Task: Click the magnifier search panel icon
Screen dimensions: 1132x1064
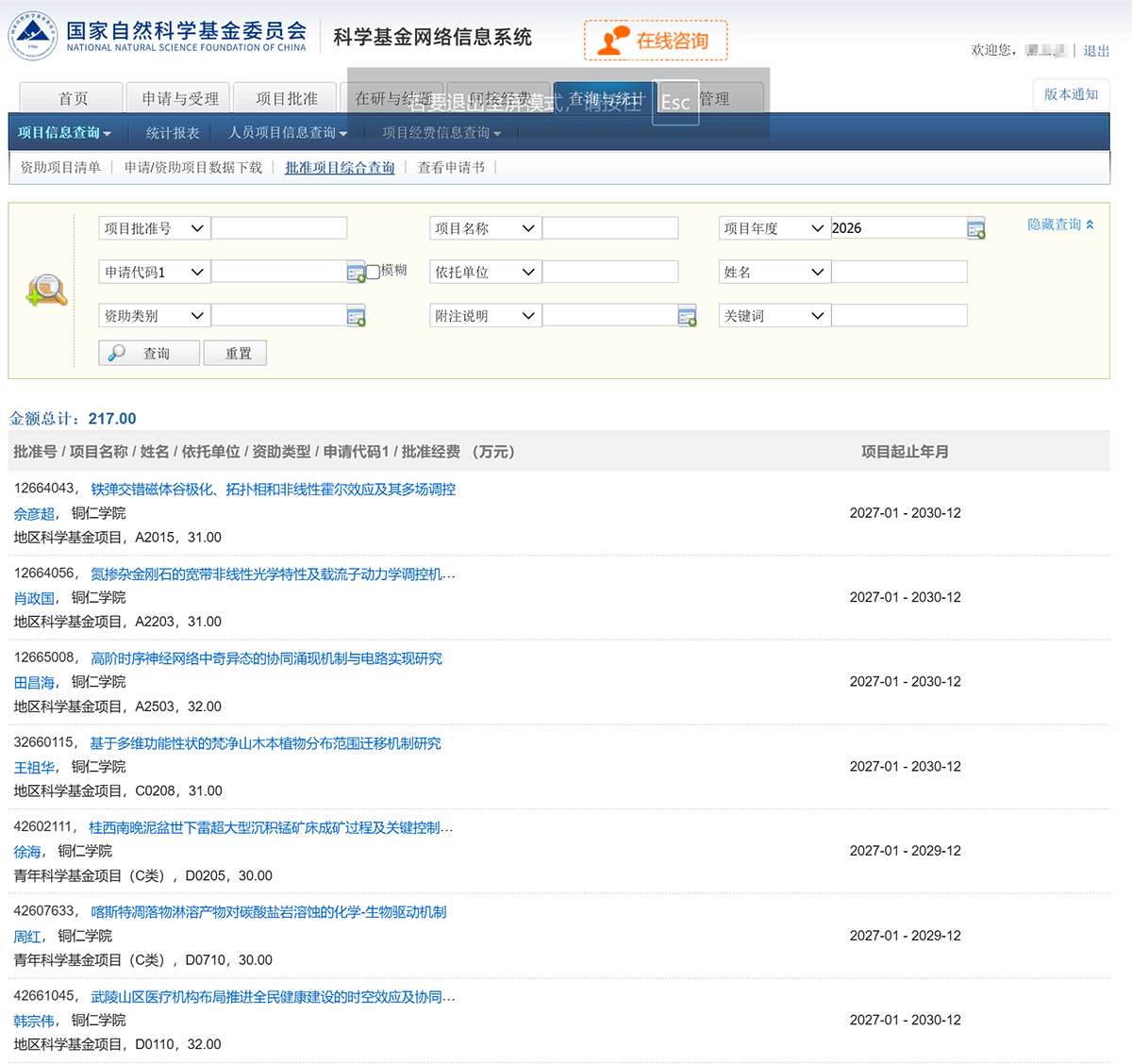Action: coord(46,291)
